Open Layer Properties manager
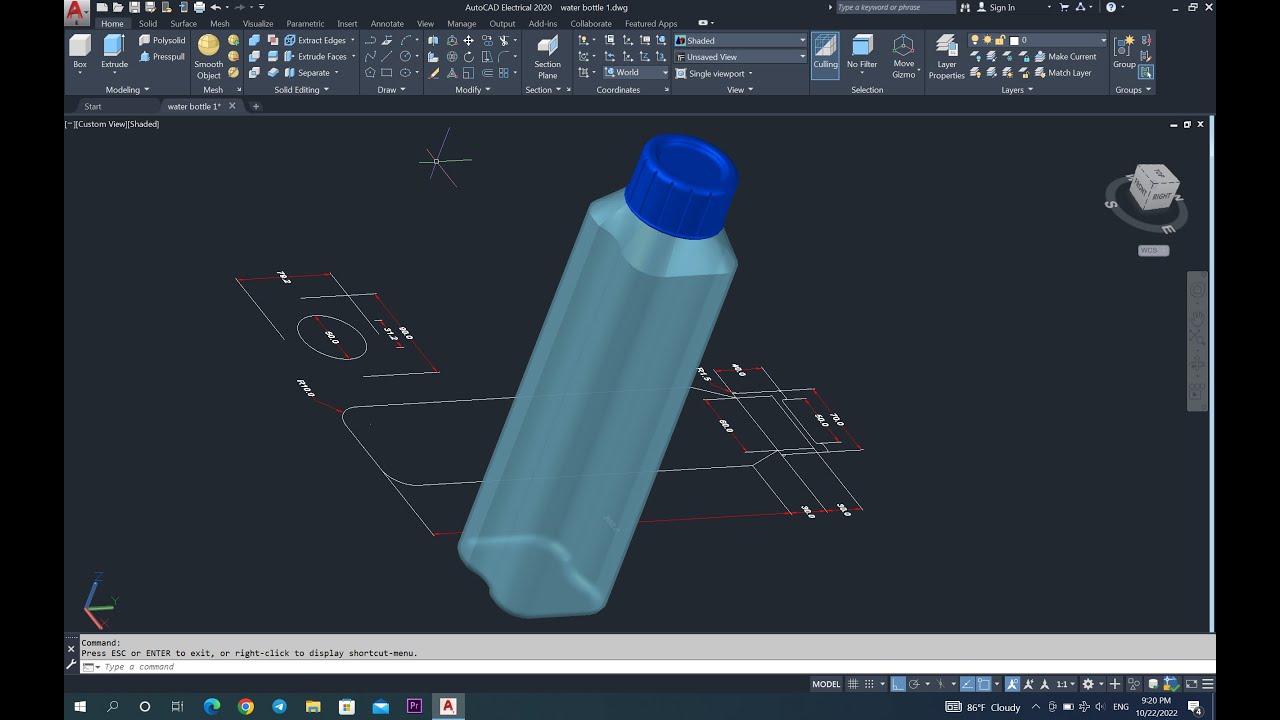The image size is (1280, 720). pyautogui.click(x=946, y=57)
